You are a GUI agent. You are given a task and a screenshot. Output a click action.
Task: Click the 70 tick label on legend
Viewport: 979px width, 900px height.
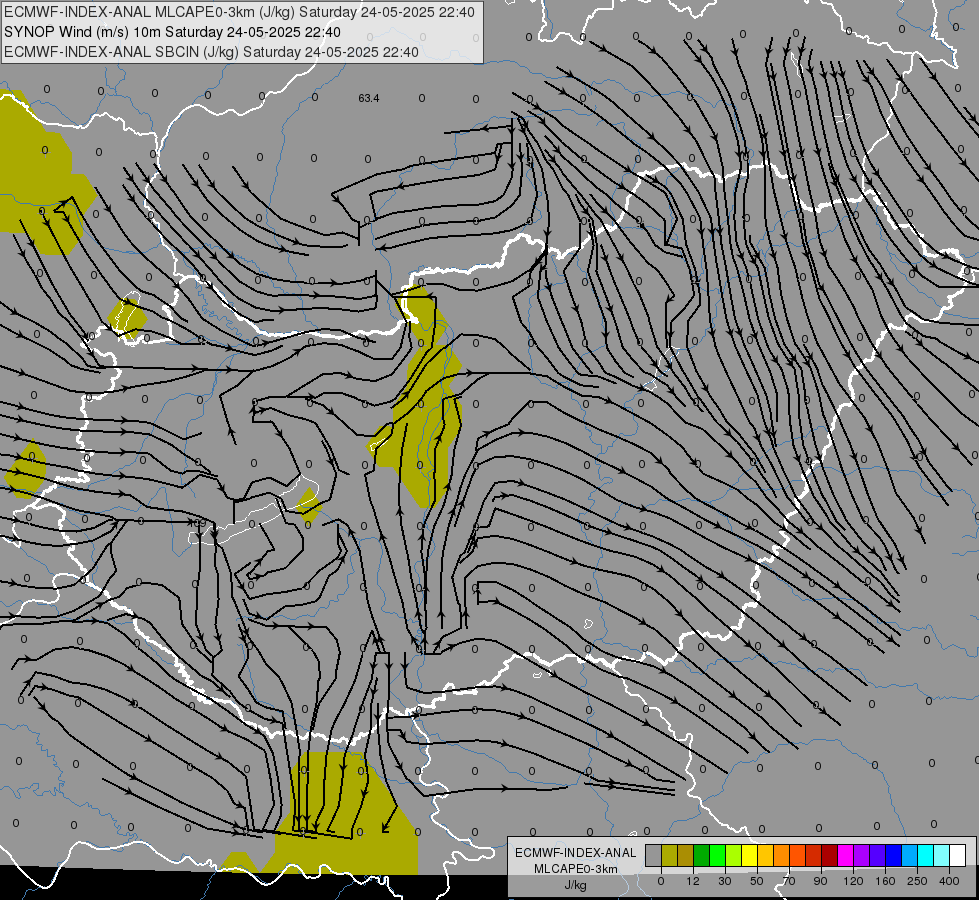(789, 881)
